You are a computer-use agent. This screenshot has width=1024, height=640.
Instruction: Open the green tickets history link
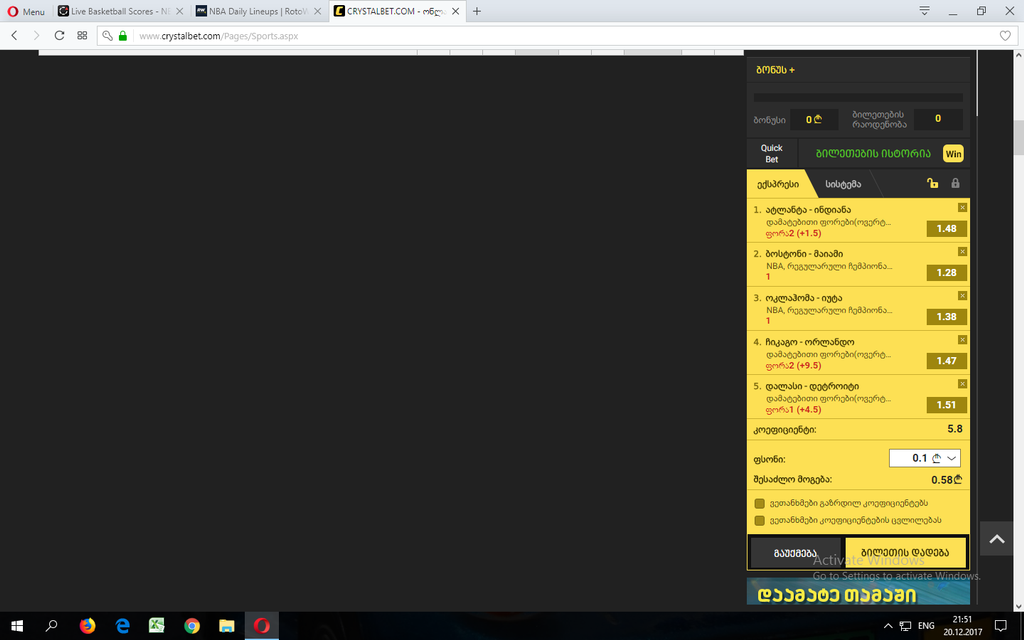[x=873, y=153]
